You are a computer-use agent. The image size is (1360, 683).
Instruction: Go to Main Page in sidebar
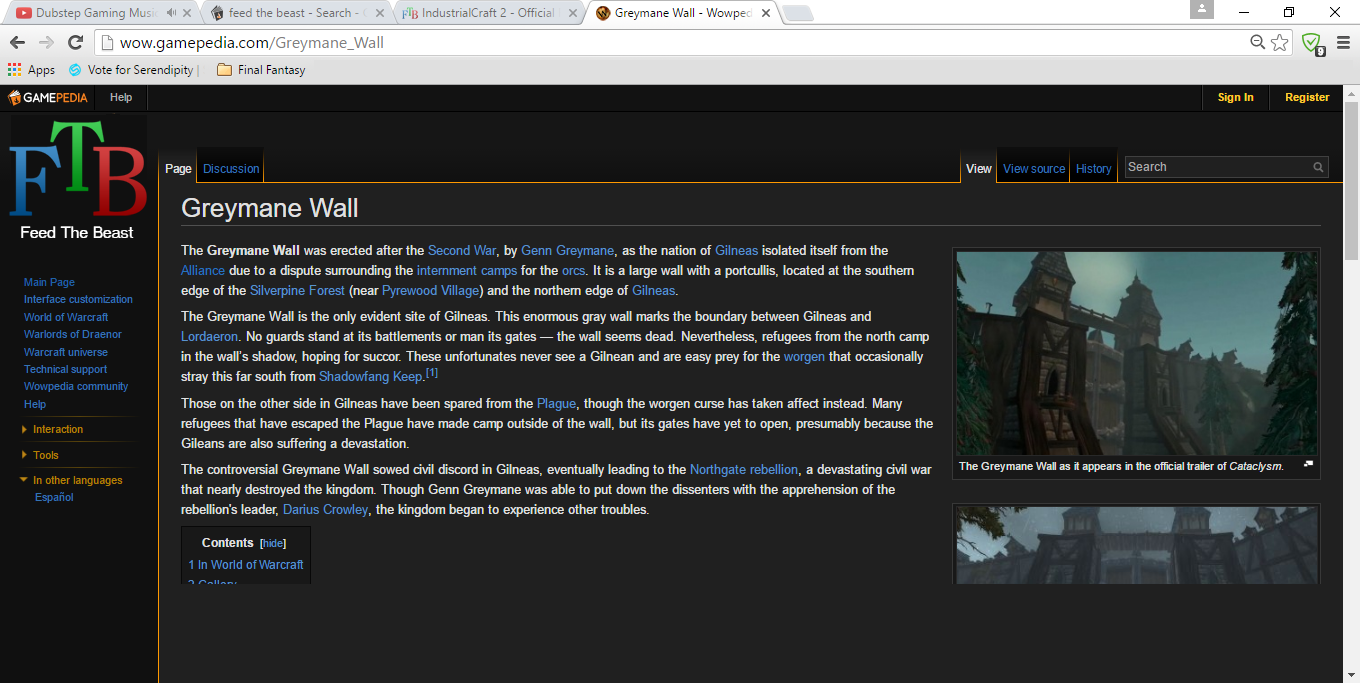coord(49,282)
